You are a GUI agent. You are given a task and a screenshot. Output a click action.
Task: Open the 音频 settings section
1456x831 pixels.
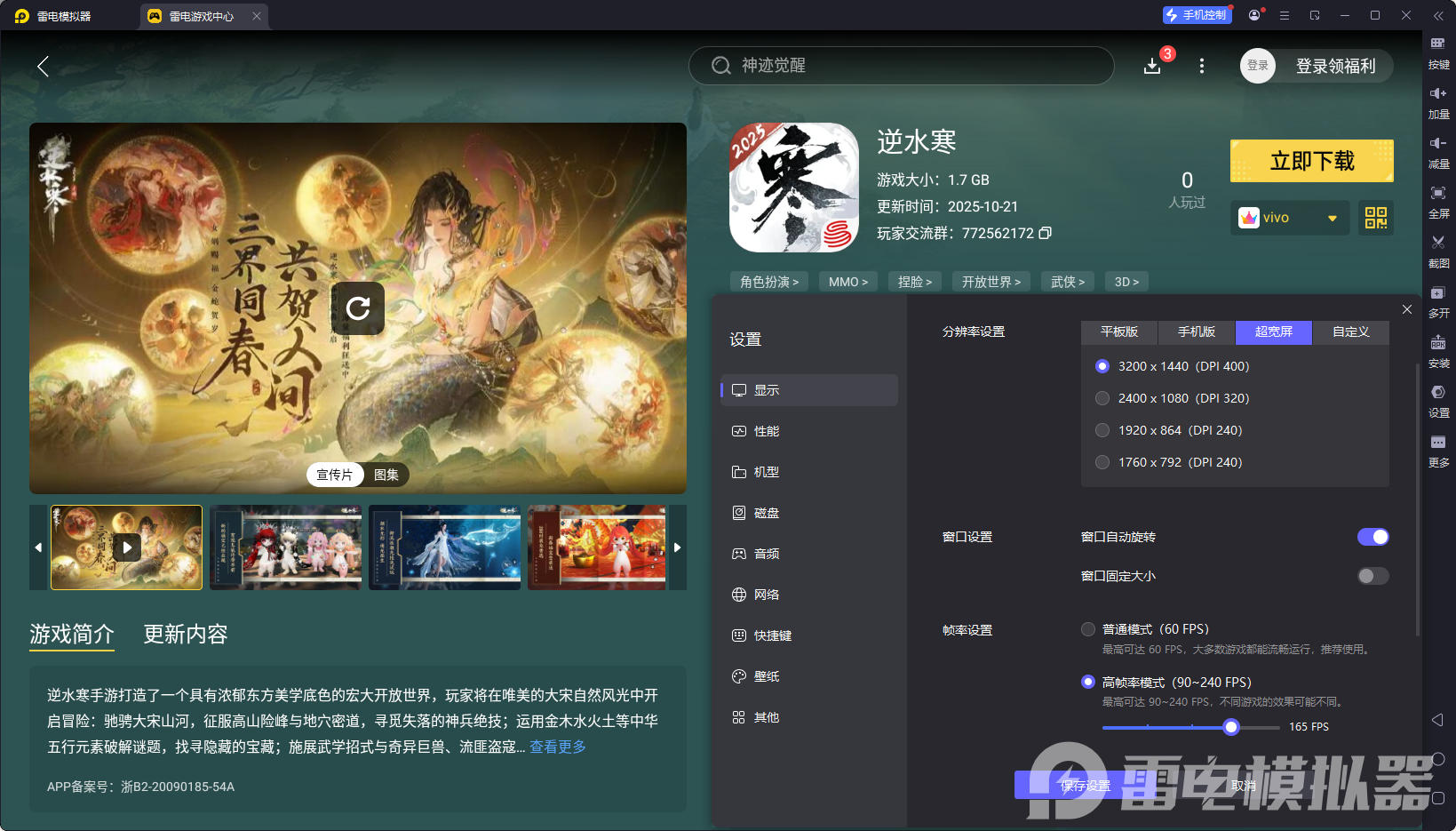[809, 554]
